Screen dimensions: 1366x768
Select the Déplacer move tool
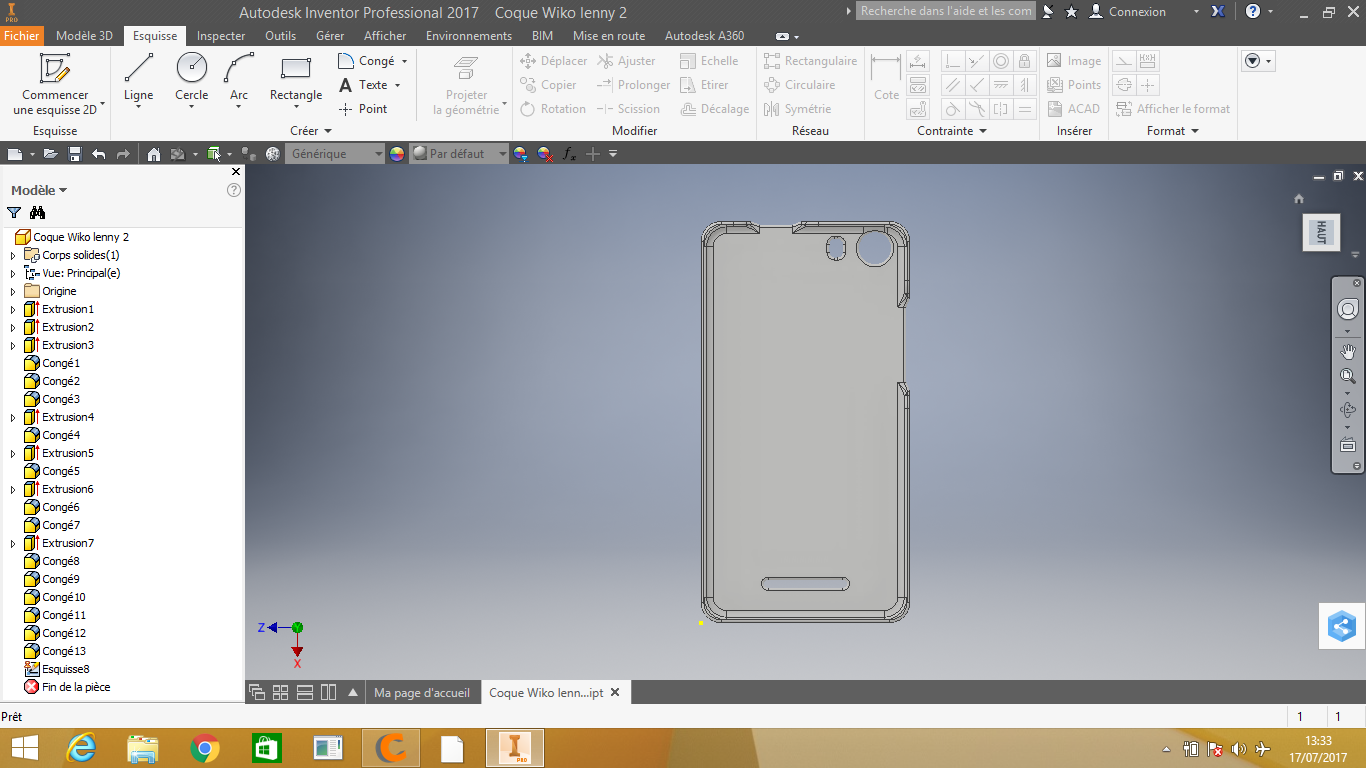(x=554, y=61)
